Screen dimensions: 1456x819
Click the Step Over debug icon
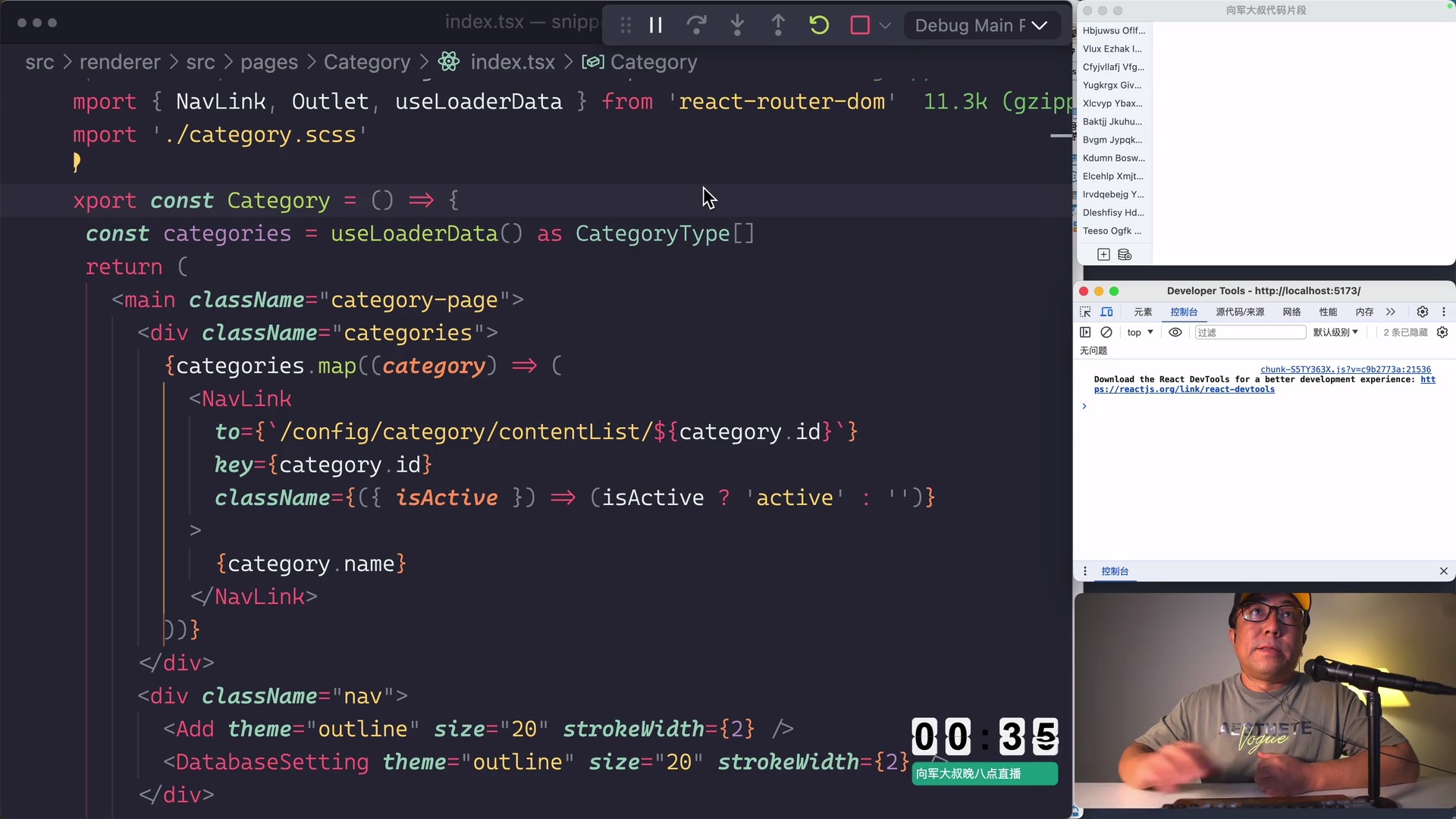697,24
